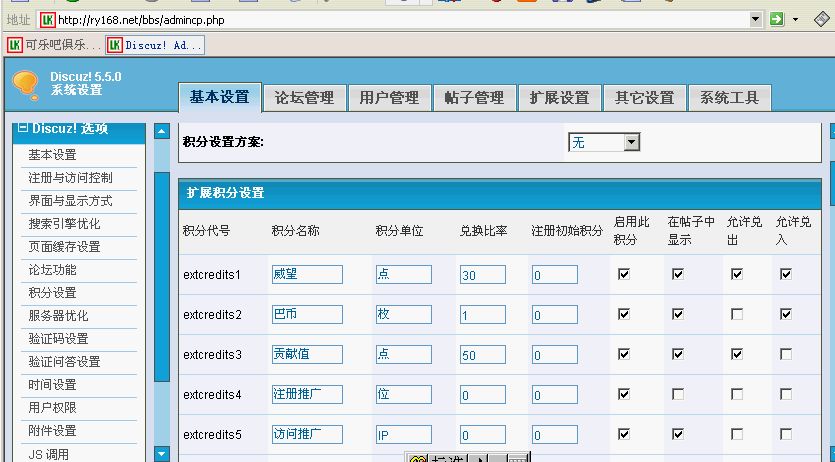Image resolution: width=835 pixels, height=462 pixels.
Task: Open 基本设置 in the sidebar
Action: pos(52,155)
